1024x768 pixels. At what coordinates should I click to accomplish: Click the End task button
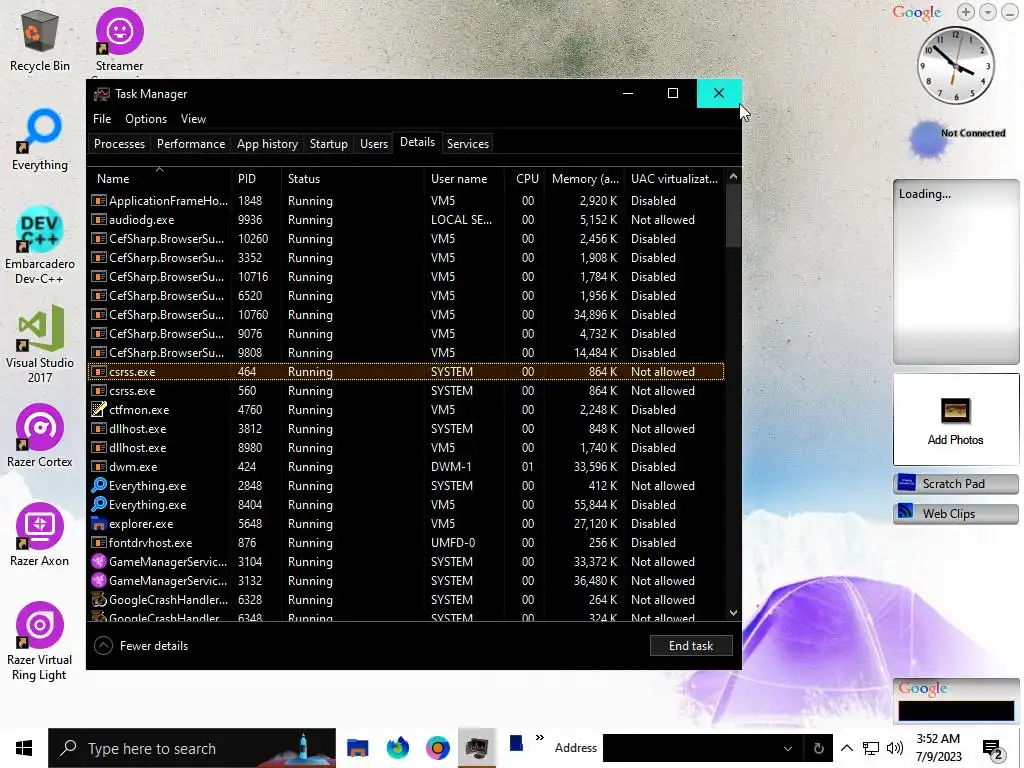point(691,645)
